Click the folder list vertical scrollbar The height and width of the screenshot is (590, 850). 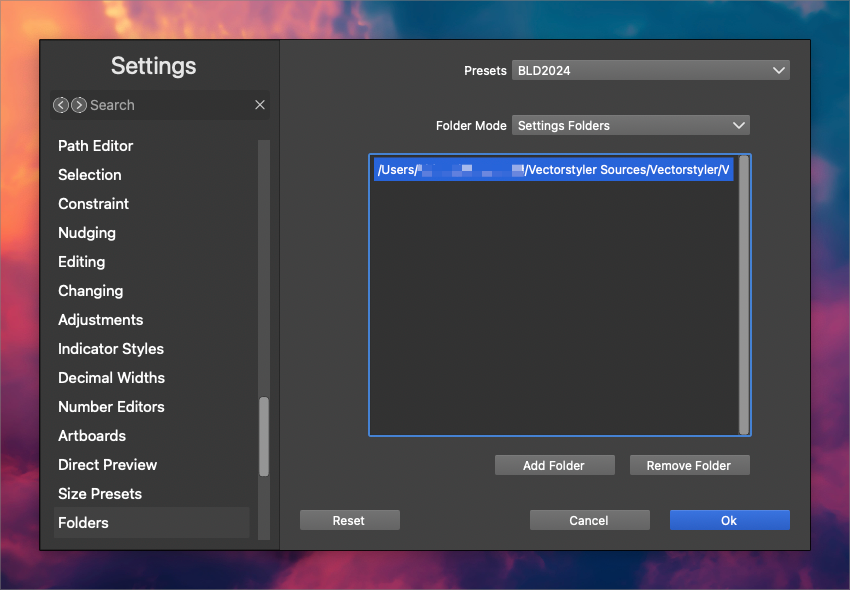coord(743,295)
